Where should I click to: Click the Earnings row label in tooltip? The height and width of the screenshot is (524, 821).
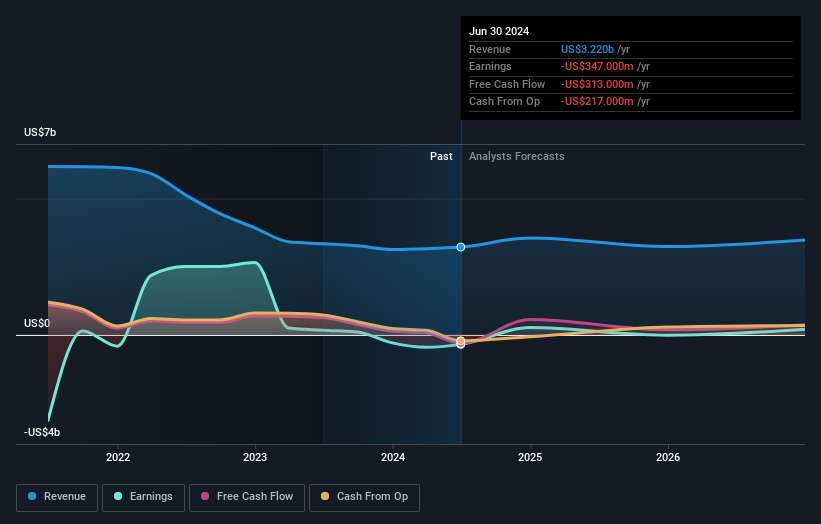[x=490, y=66]
